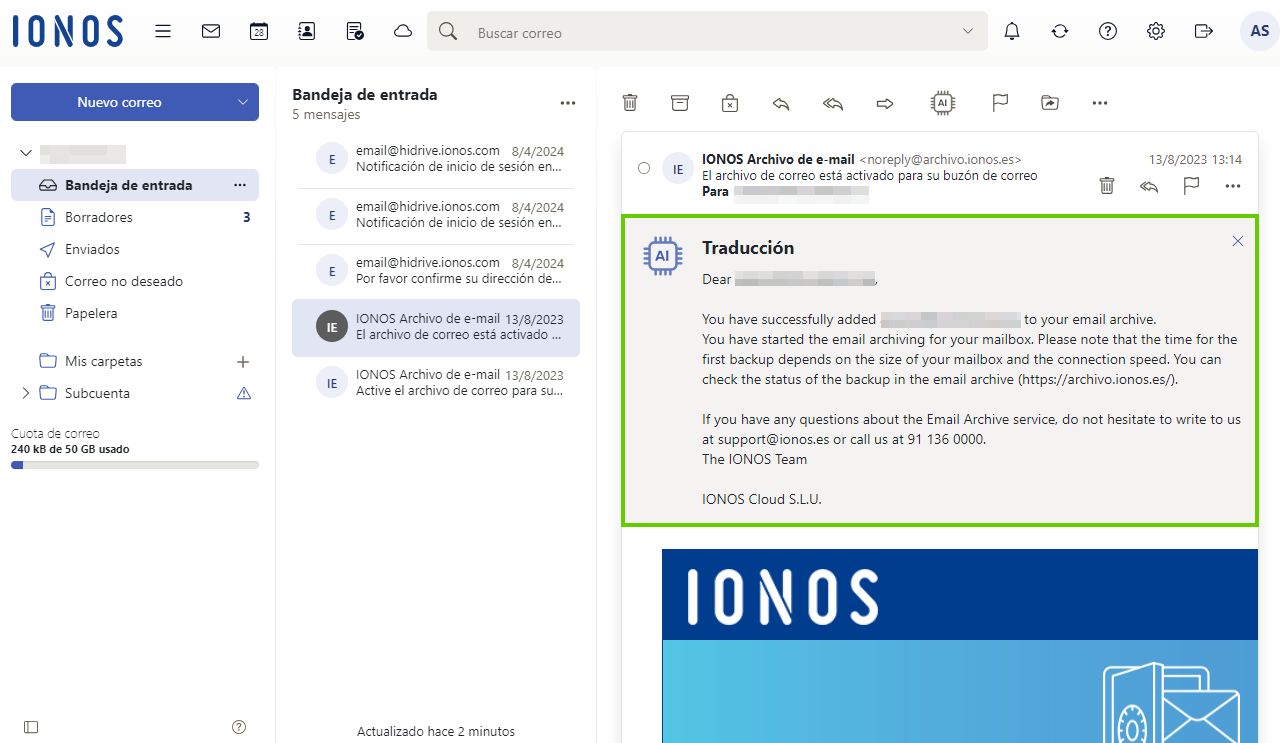Open the Enviados folder
1280x743 pixels.
[x=135, y=249]
